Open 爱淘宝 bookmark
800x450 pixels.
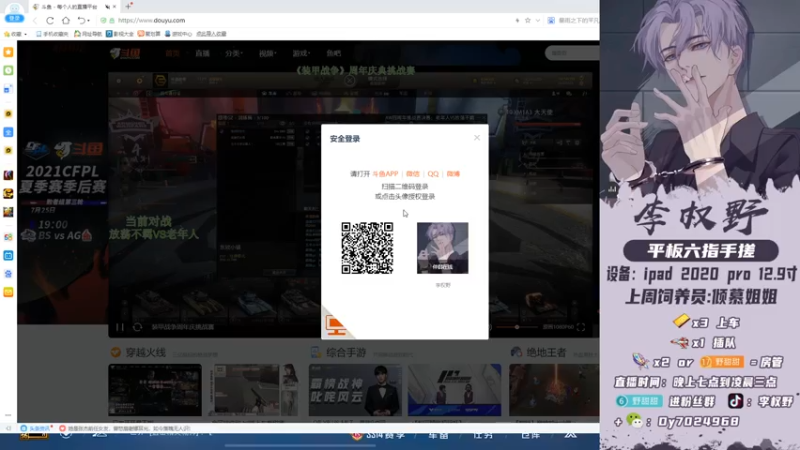(149, 34)
